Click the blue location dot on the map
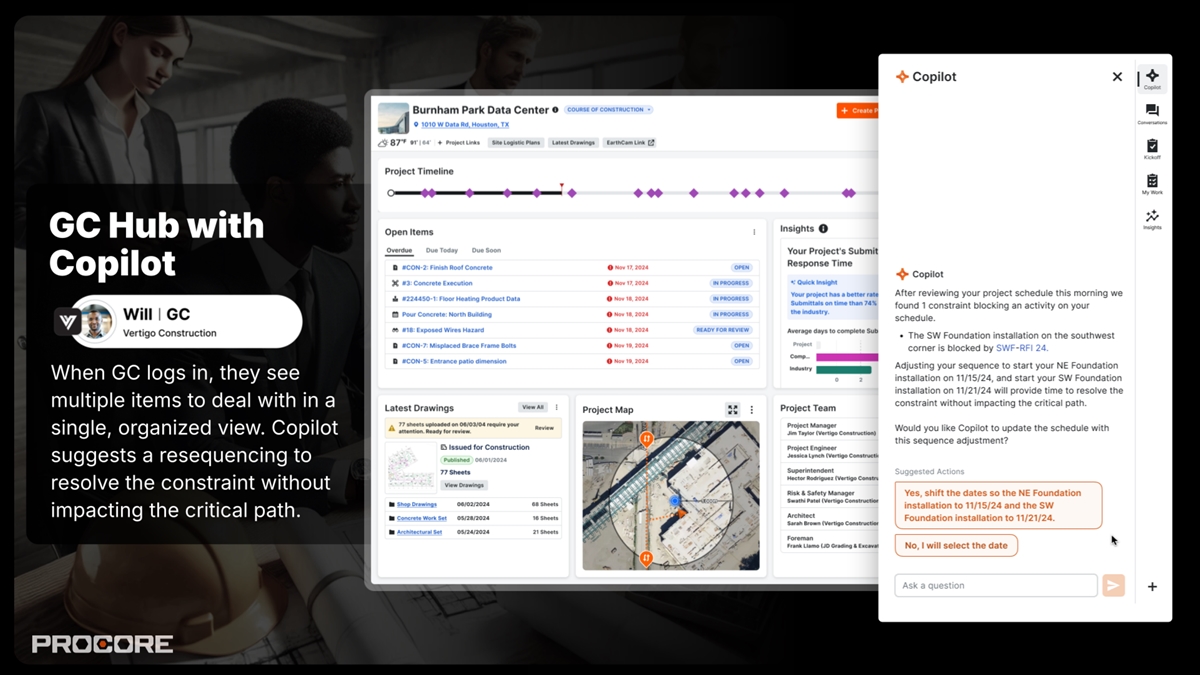The height and width of the screenshot is (675, 1200). tap(675, 500)
